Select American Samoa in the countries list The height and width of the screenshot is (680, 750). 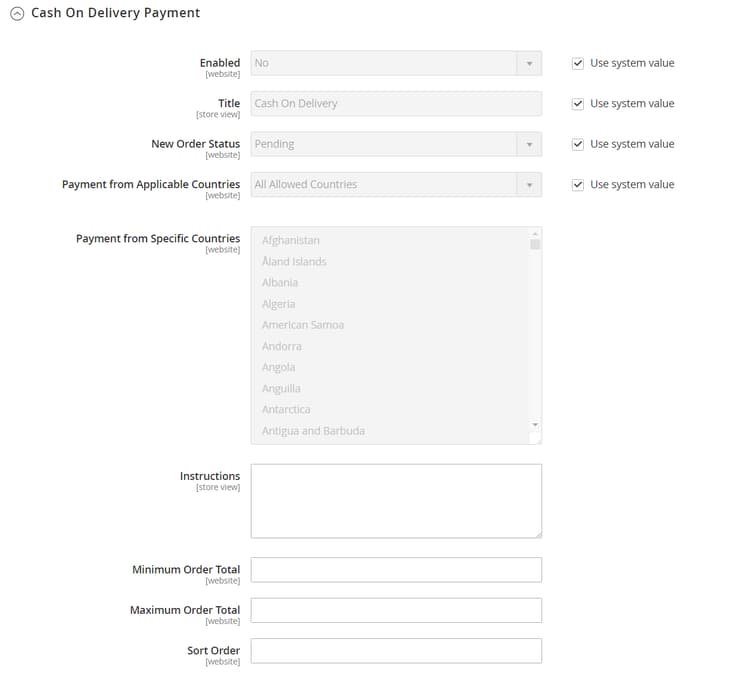(x=303, y=325)
